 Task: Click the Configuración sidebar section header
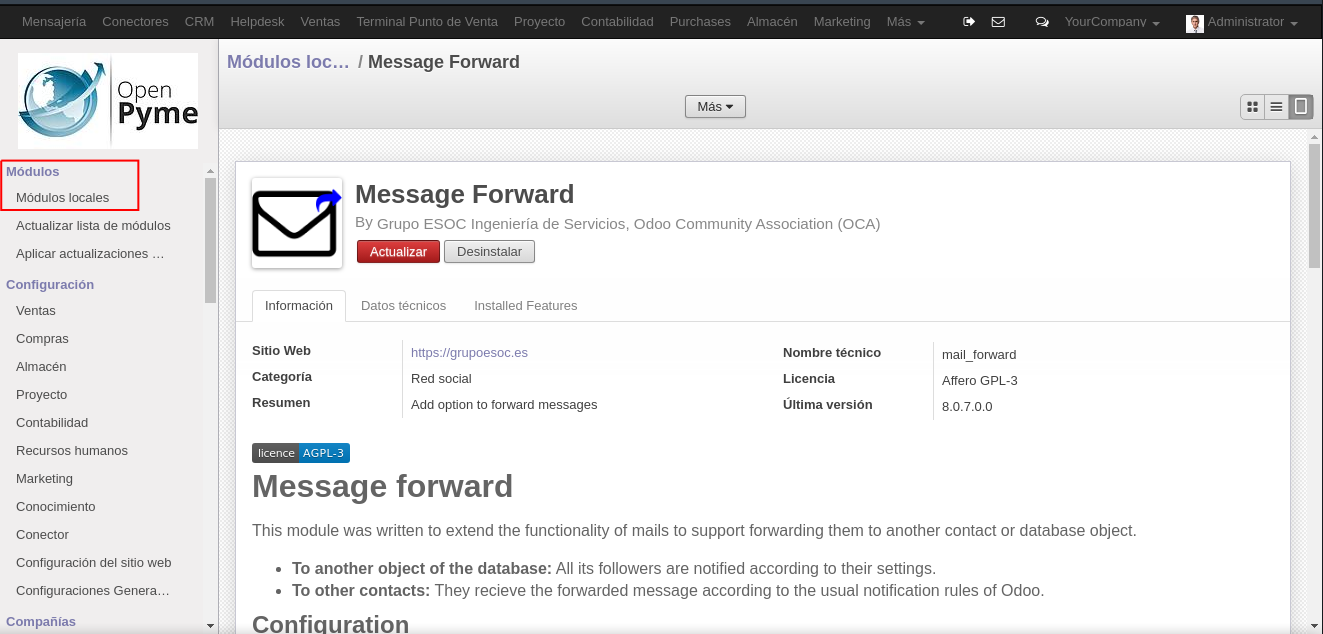tap(50, 285)
